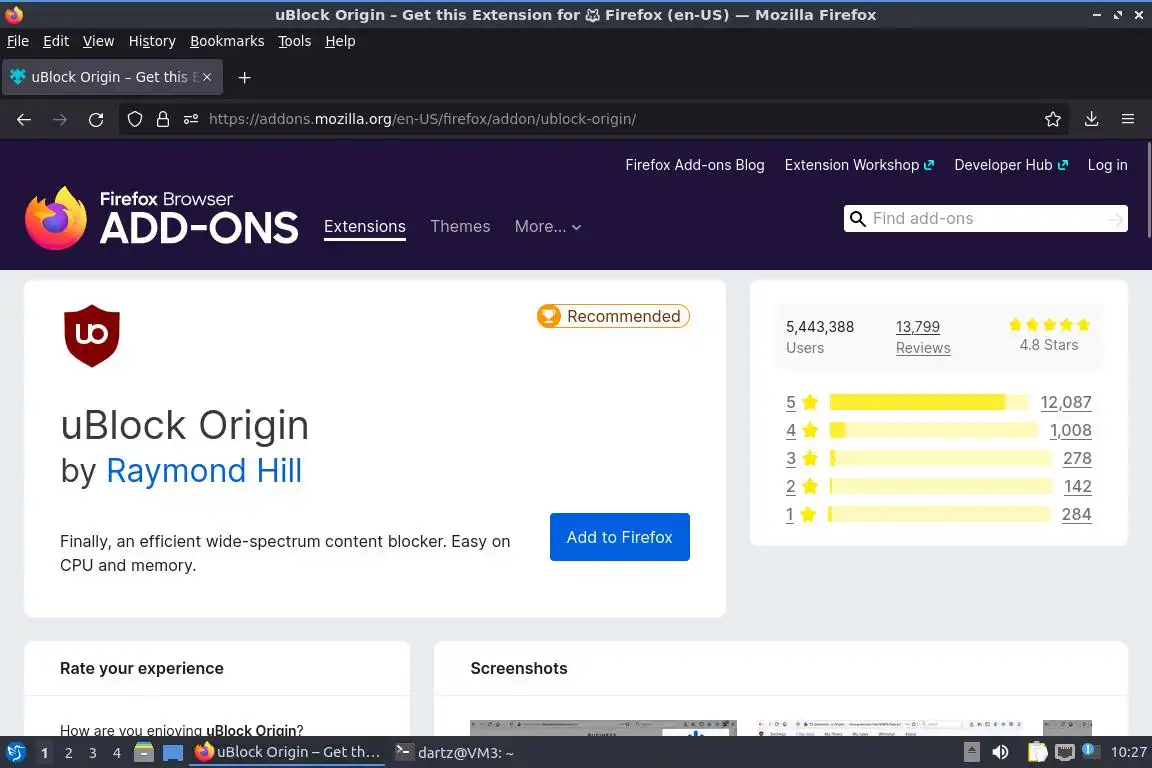Viewport: 1152px width, 768px height.
Task: Click the display tray icon
Action: [x=1065, y=753]
